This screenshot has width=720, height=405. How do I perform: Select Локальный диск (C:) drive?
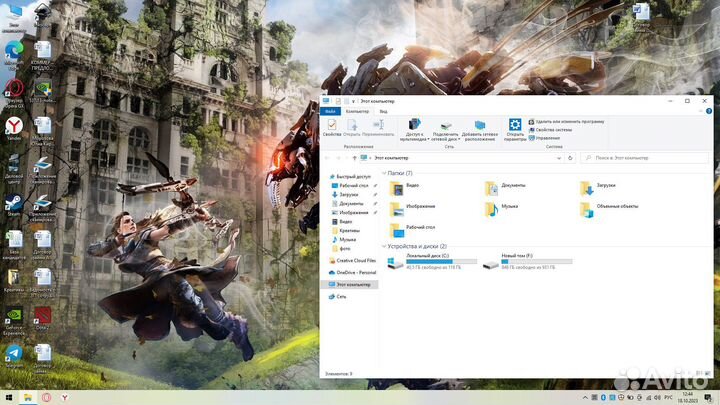pos(432,261)
